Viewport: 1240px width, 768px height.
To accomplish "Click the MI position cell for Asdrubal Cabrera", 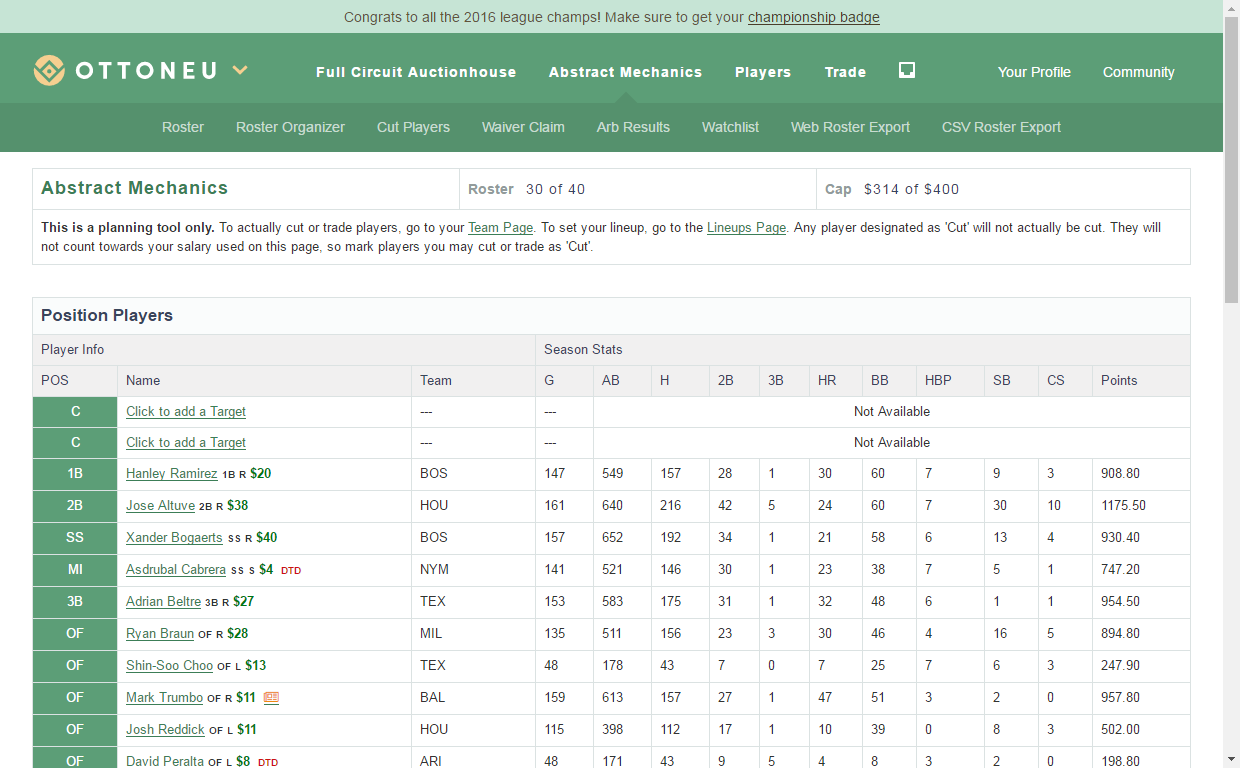I will point(75,570).
